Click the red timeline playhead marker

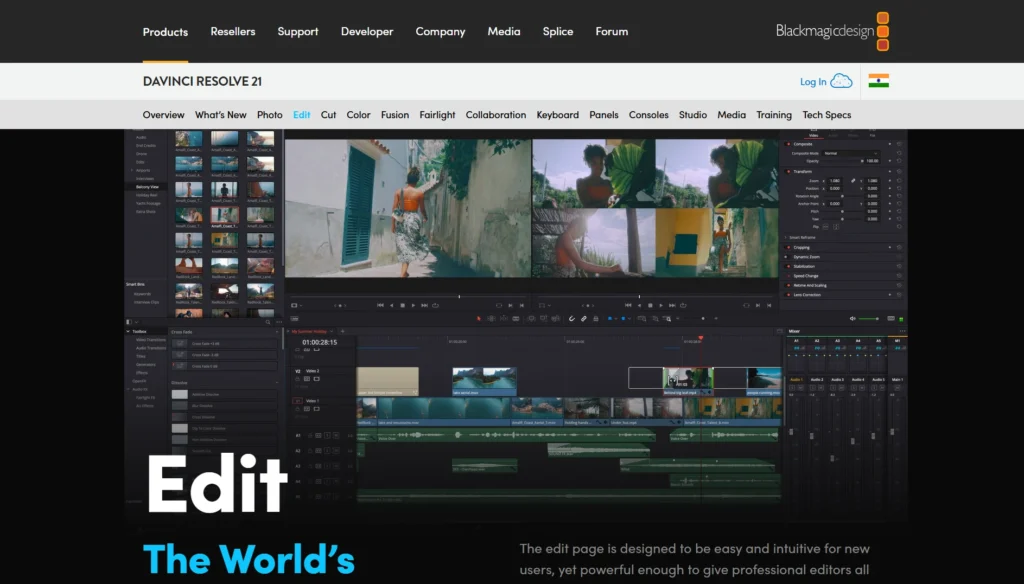(701, 338)
